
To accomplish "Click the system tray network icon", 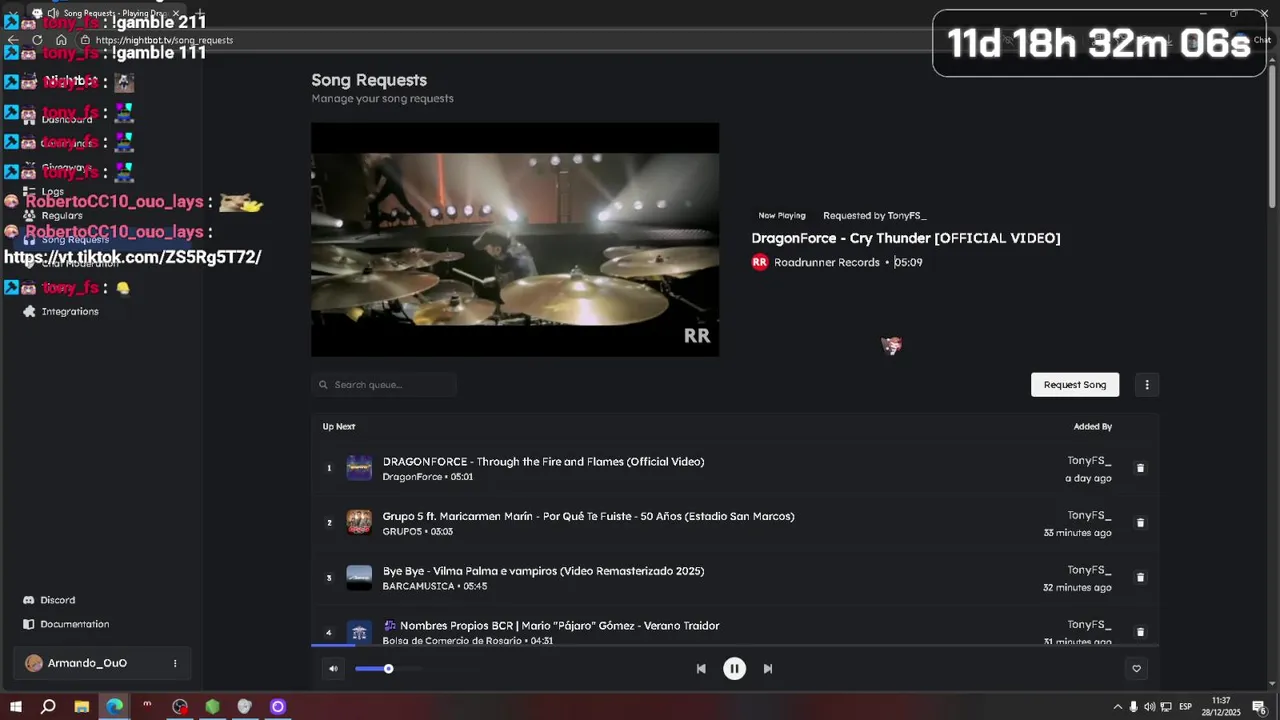I will (x=1166, y=707).
